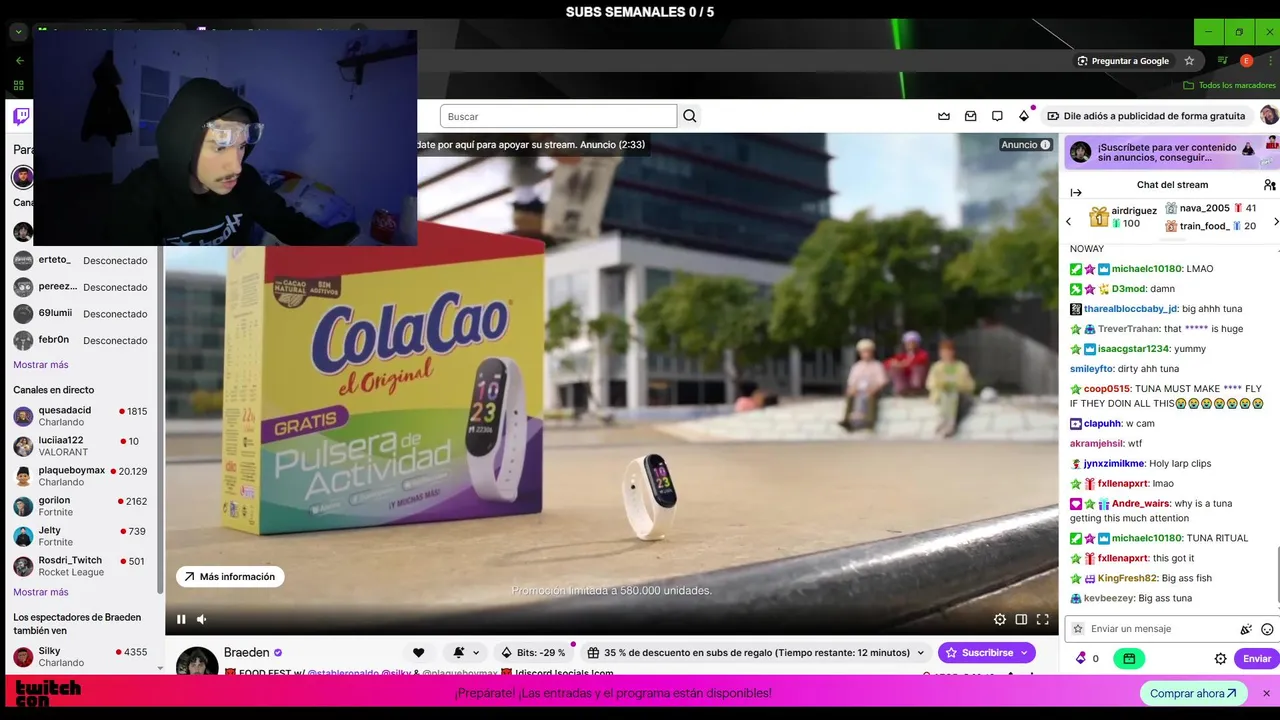1280x720 pixels.
Task: Open gorilon Fortnite channel
Action: click(80, 506)
